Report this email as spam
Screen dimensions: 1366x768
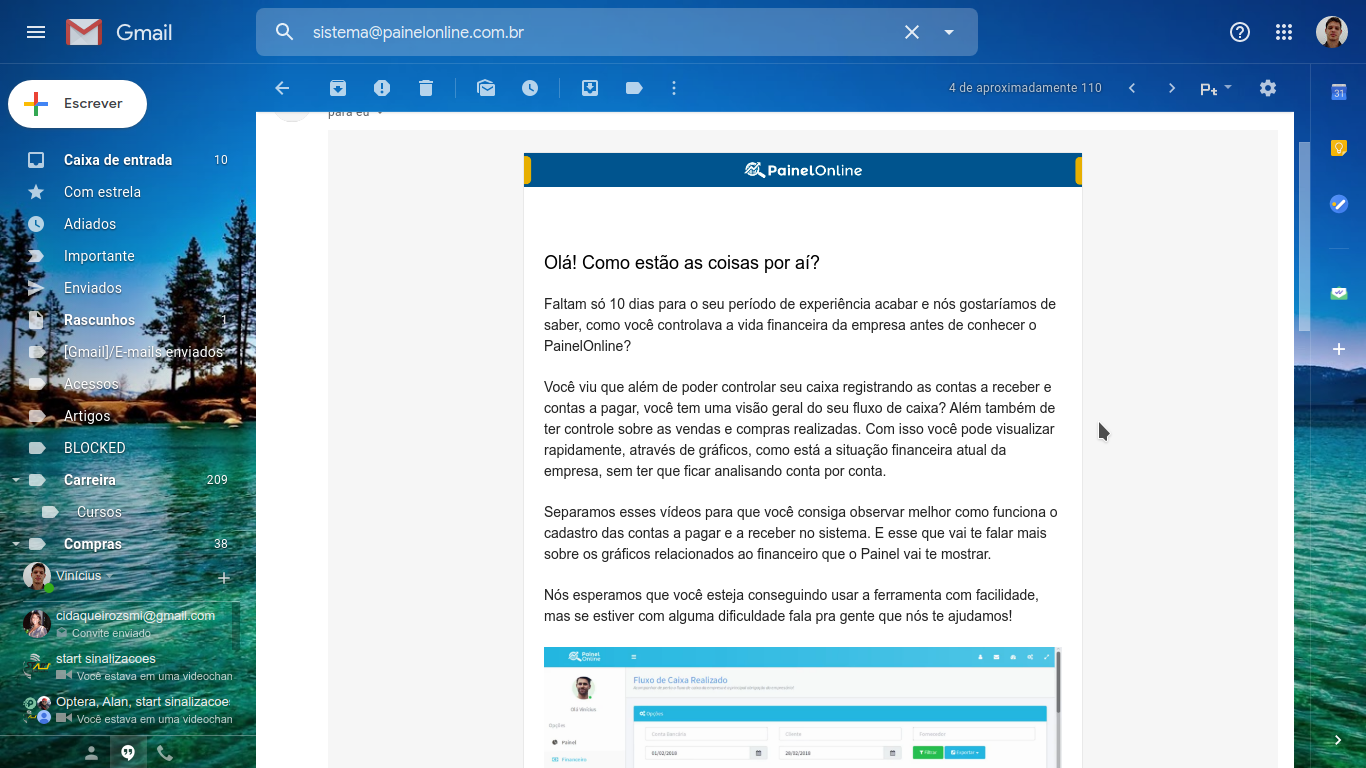(x=382, y=88)
